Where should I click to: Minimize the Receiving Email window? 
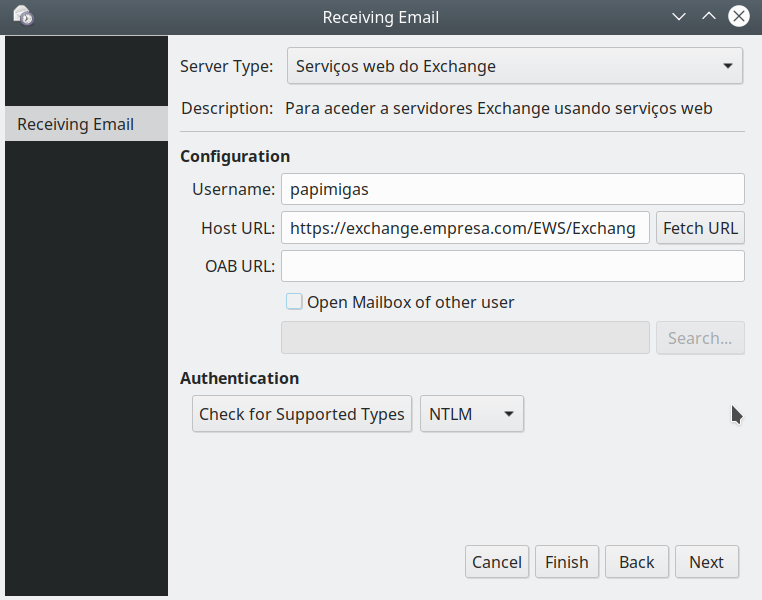pos(679,17)
